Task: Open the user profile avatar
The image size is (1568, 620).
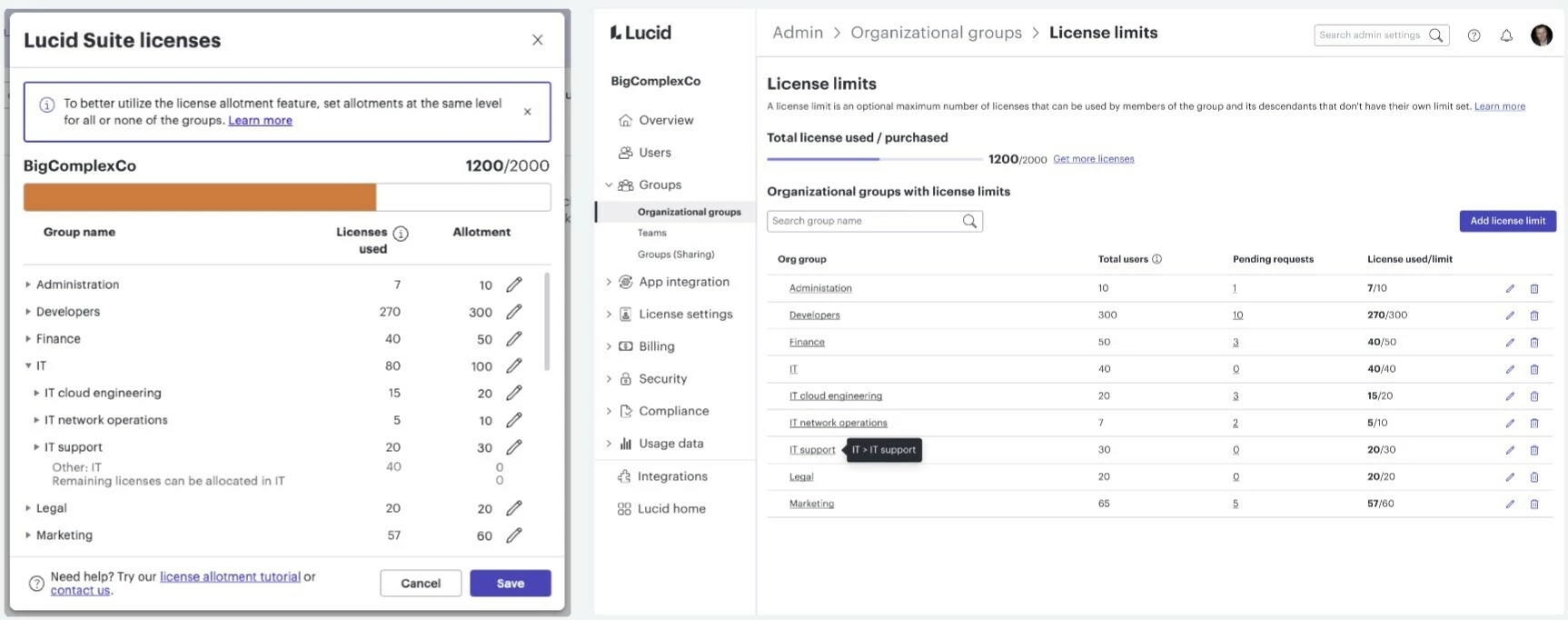Action: [1542, 35]
